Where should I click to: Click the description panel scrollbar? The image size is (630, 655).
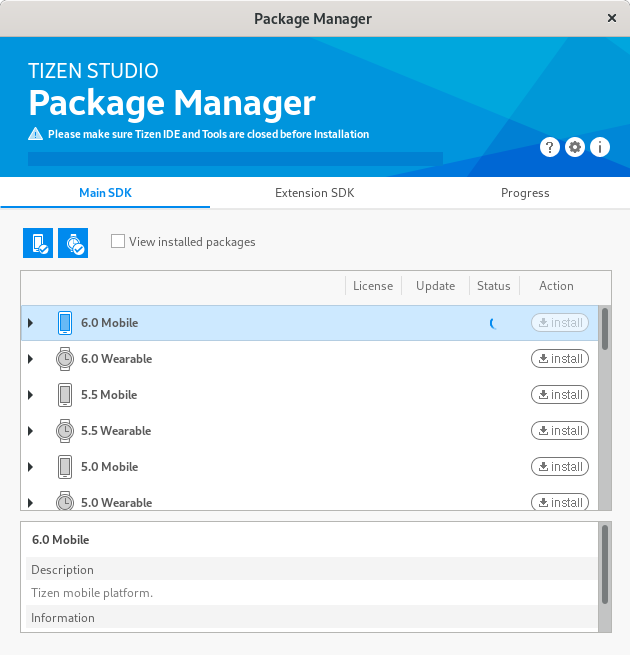(604, 565)
